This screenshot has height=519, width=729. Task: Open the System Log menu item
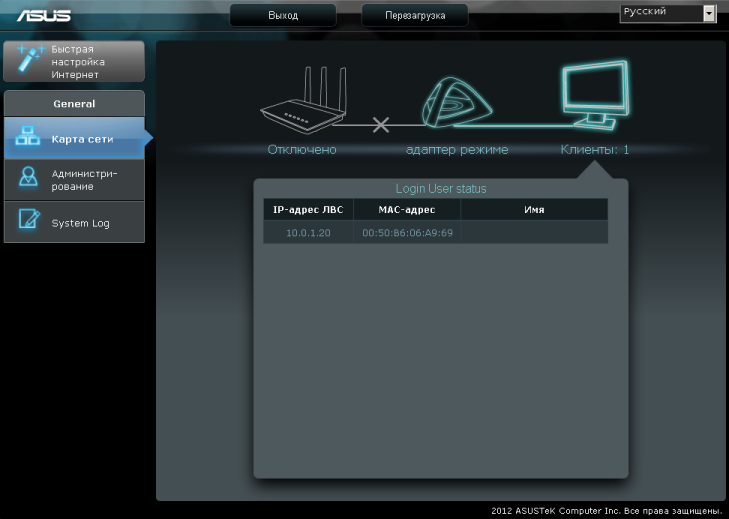point(74,222)
